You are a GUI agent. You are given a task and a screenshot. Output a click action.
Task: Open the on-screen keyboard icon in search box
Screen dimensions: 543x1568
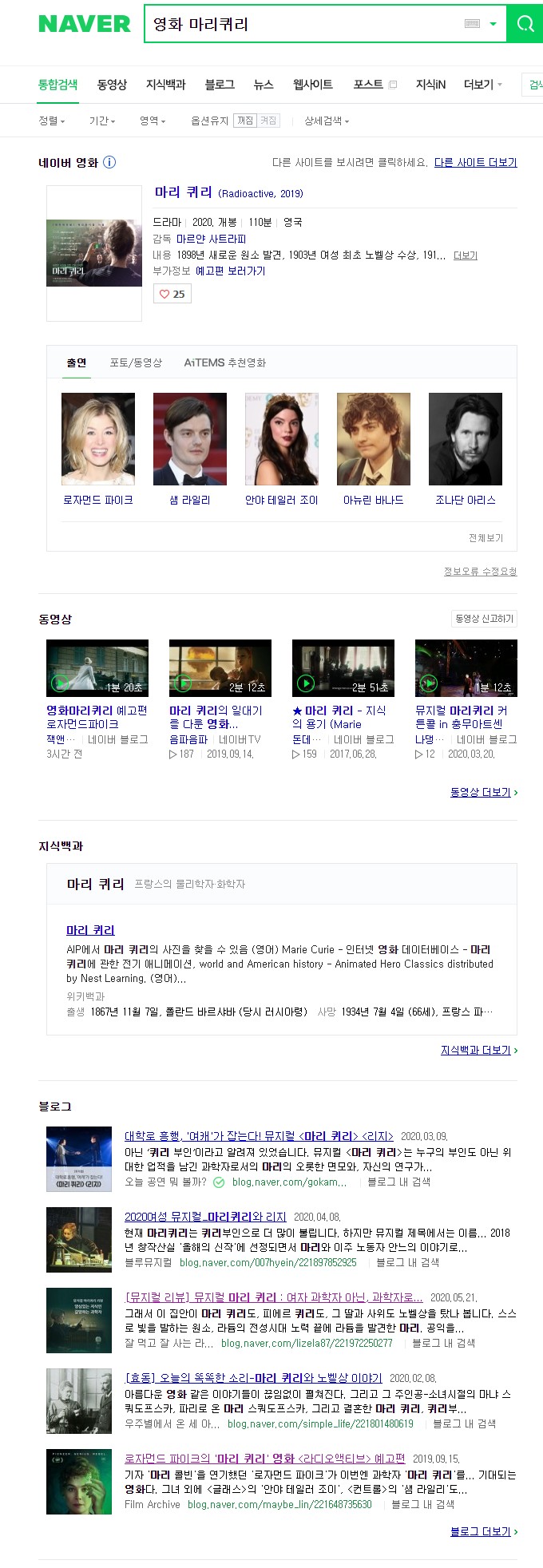(472, 24)
